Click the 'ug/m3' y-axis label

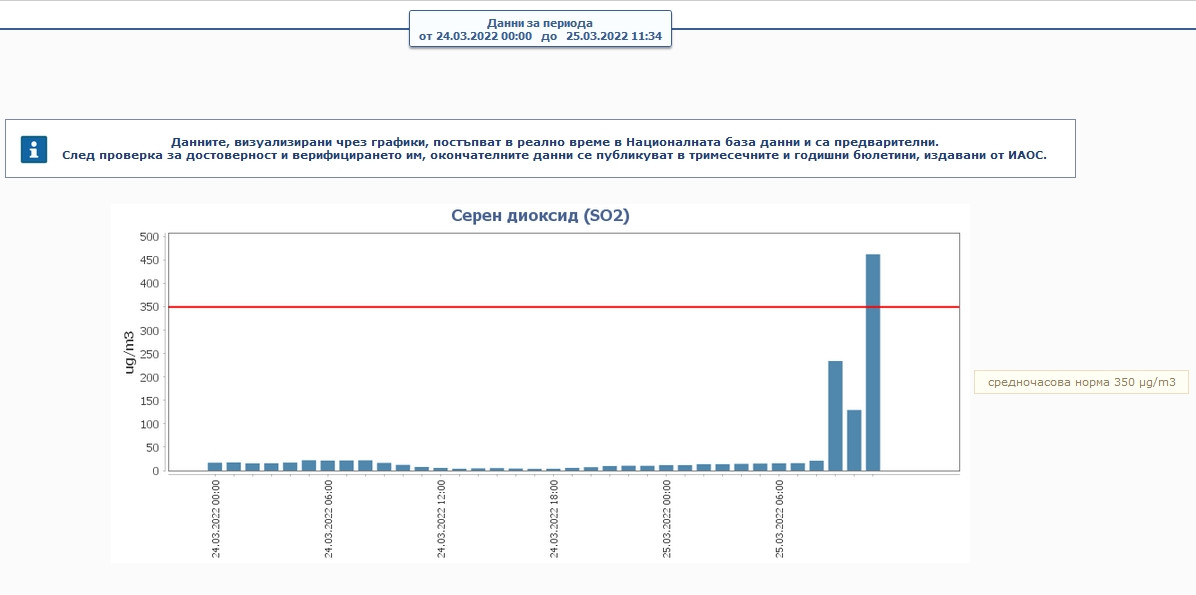click(x=129, y=352)
